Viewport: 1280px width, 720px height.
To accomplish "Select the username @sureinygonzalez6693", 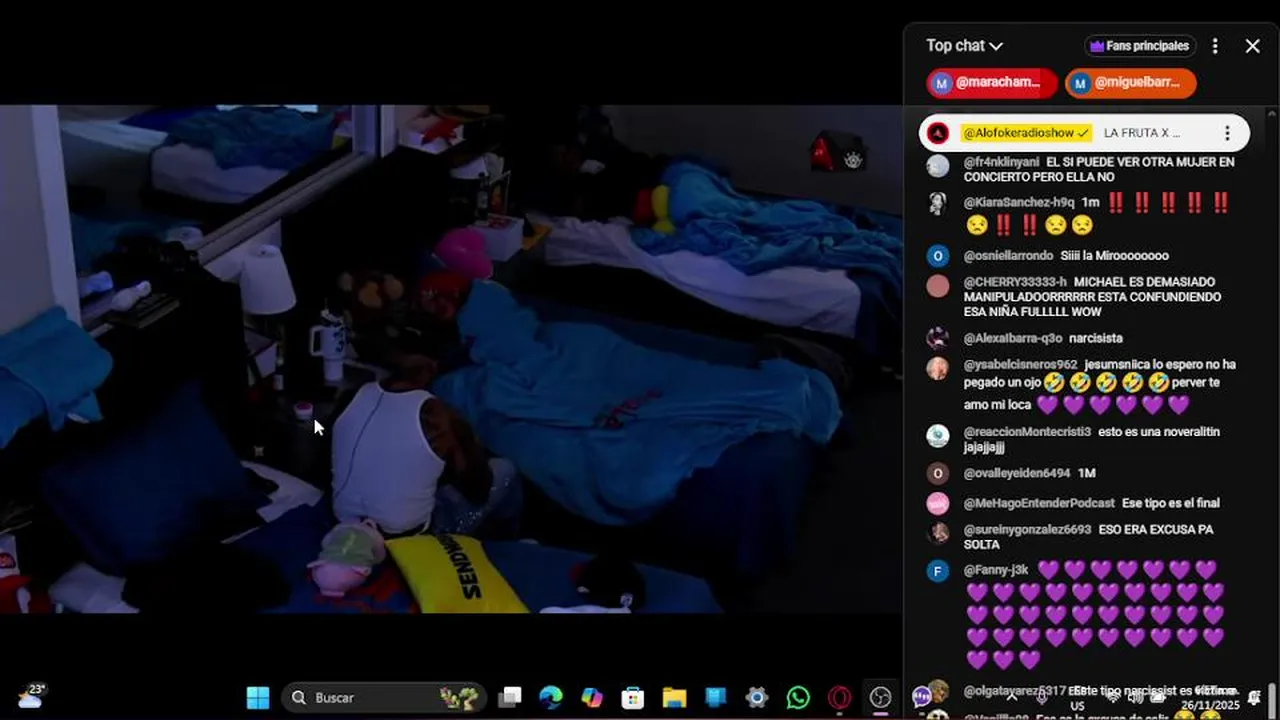I will point(1027,530).
